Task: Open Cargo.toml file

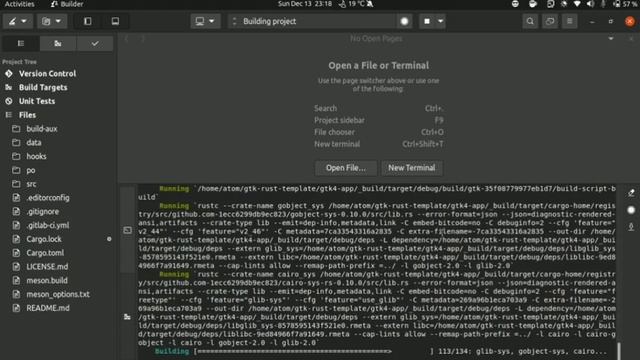Action: (45, 253)
